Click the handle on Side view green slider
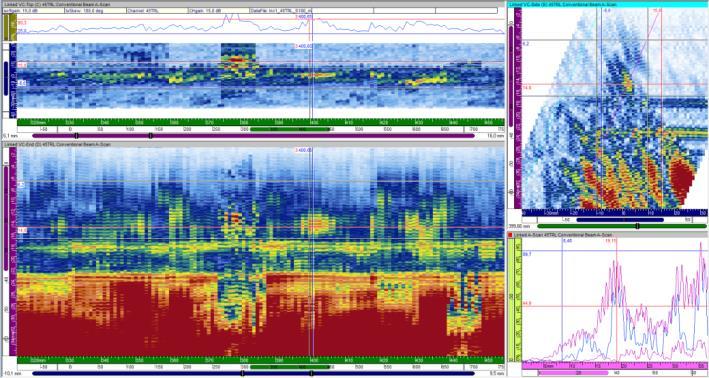The height and width of the screenshot is (378, 709). 637,226
